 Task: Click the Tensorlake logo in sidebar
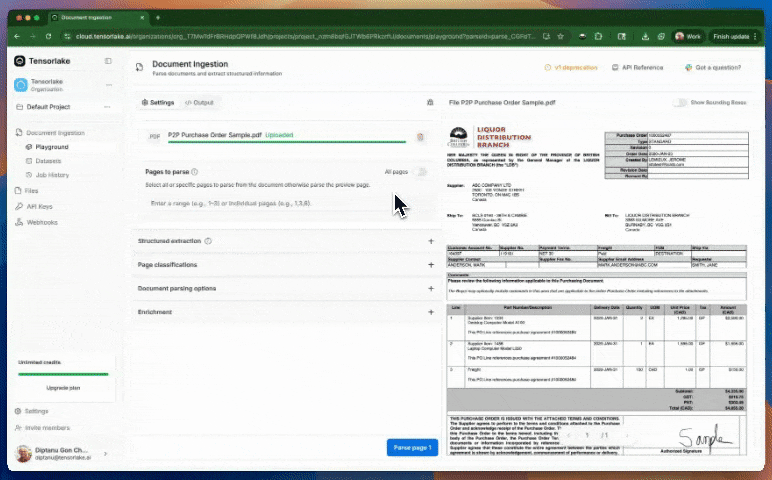20,61
